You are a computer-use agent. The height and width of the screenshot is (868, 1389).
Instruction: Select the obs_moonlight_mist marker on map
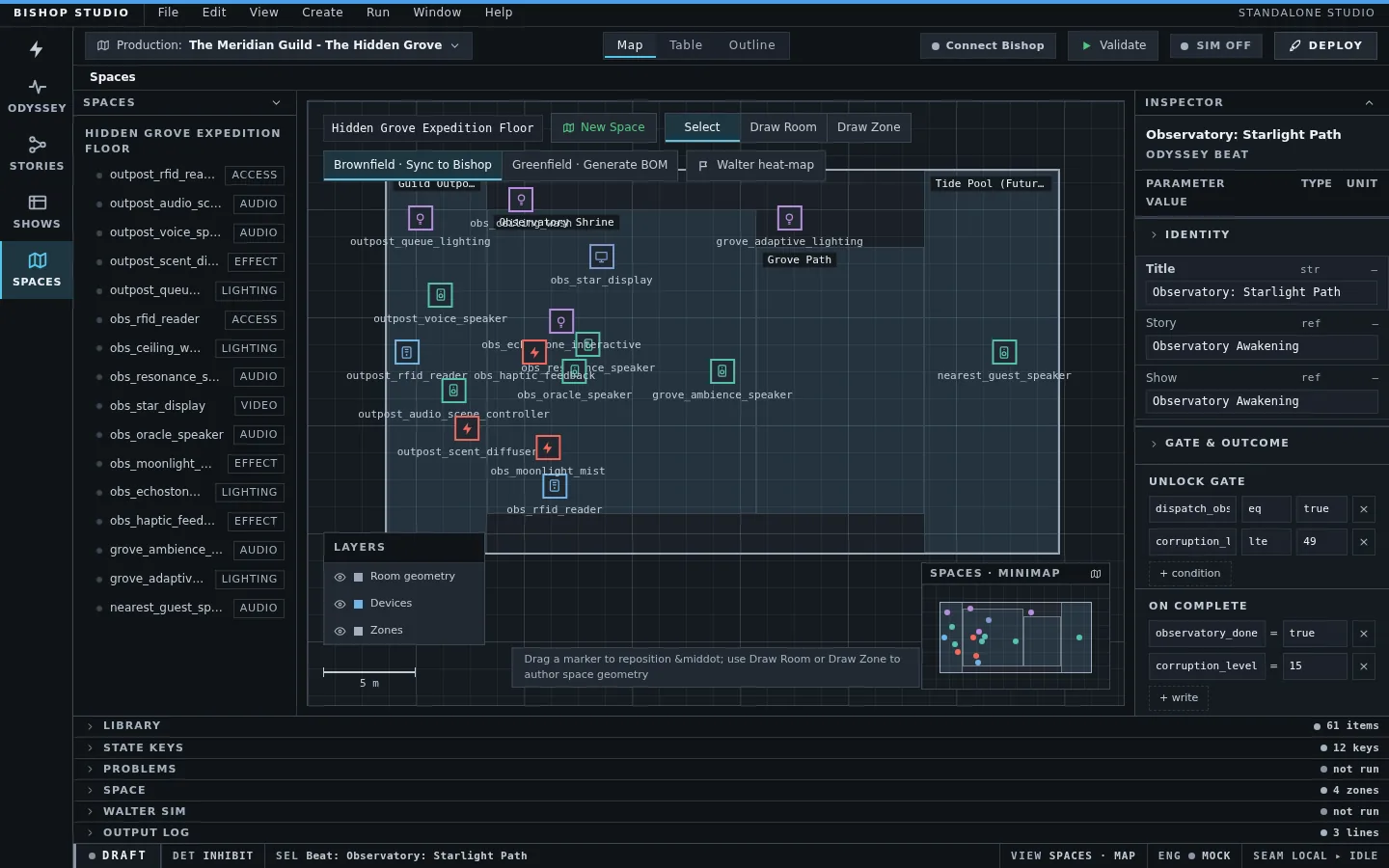click(548, 448)
